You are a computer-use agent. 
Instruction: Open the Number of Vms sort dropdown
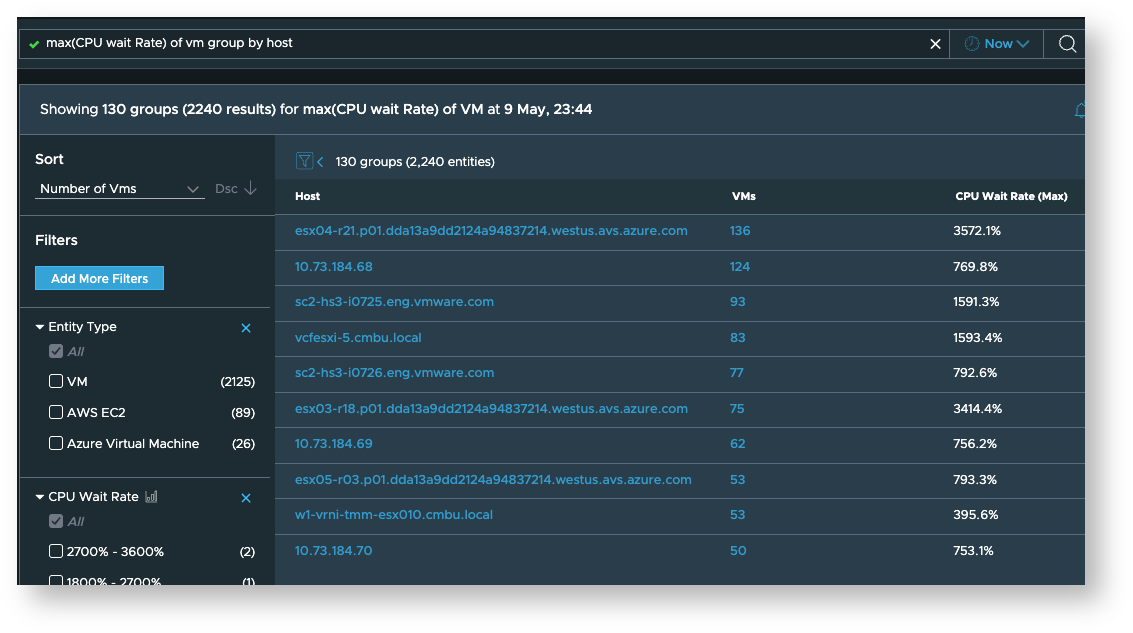(119, 189)
